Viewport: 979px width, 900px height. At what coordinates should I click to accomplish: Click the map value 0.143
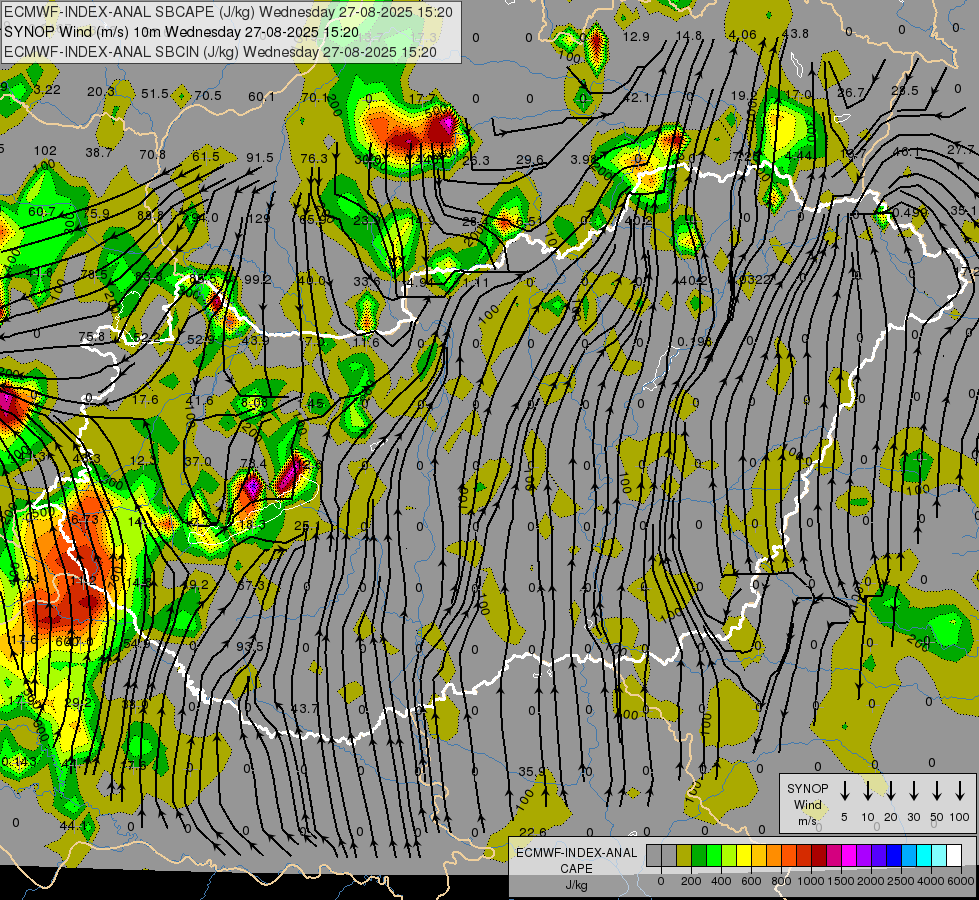pyautogui.click(x=19, y=762)
